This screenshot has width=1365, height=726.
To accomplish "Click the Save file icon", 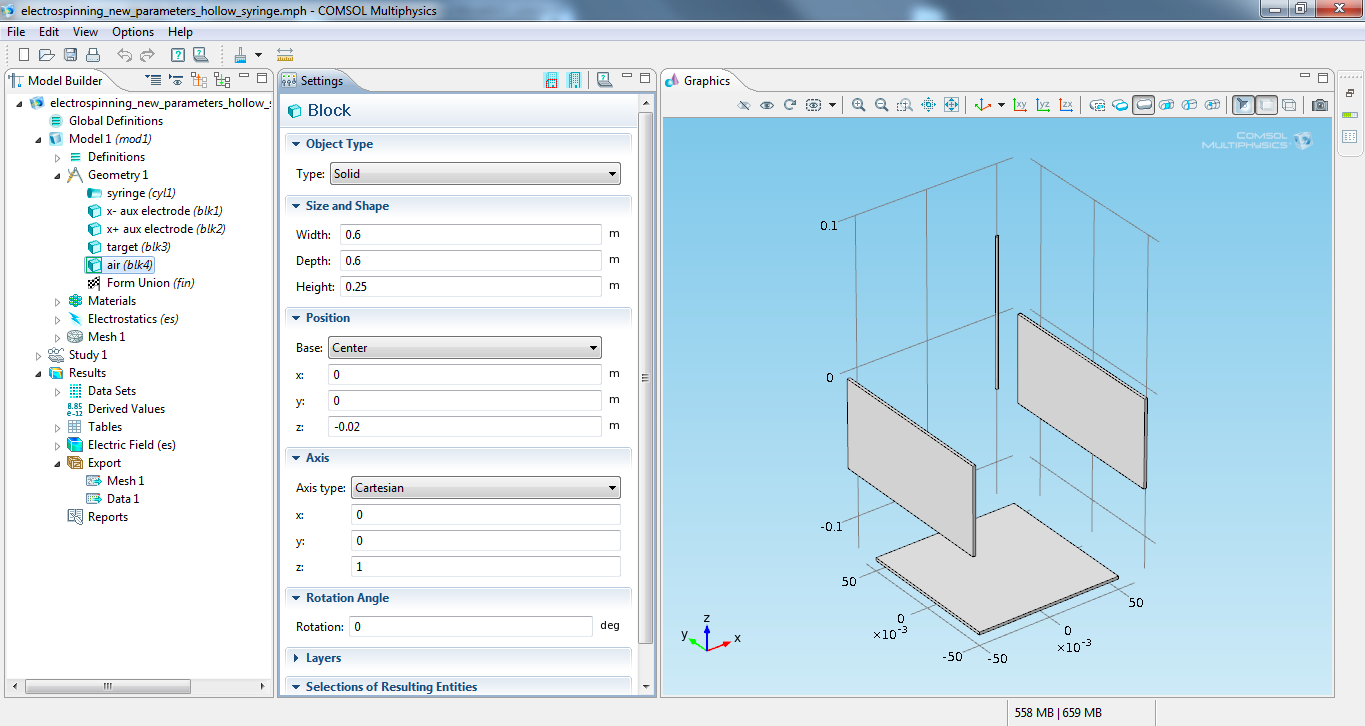I will coord(71,55).
